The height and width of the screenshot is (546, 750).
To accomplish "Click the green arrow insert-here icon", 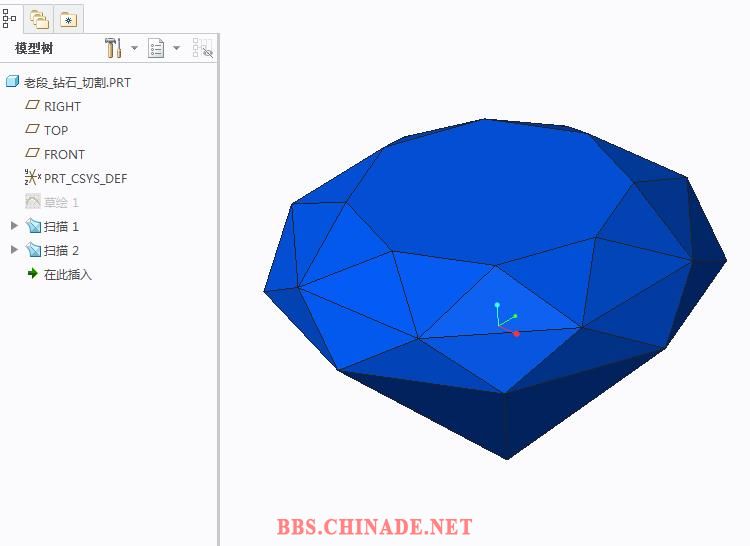I will click(x=33, y=273).
